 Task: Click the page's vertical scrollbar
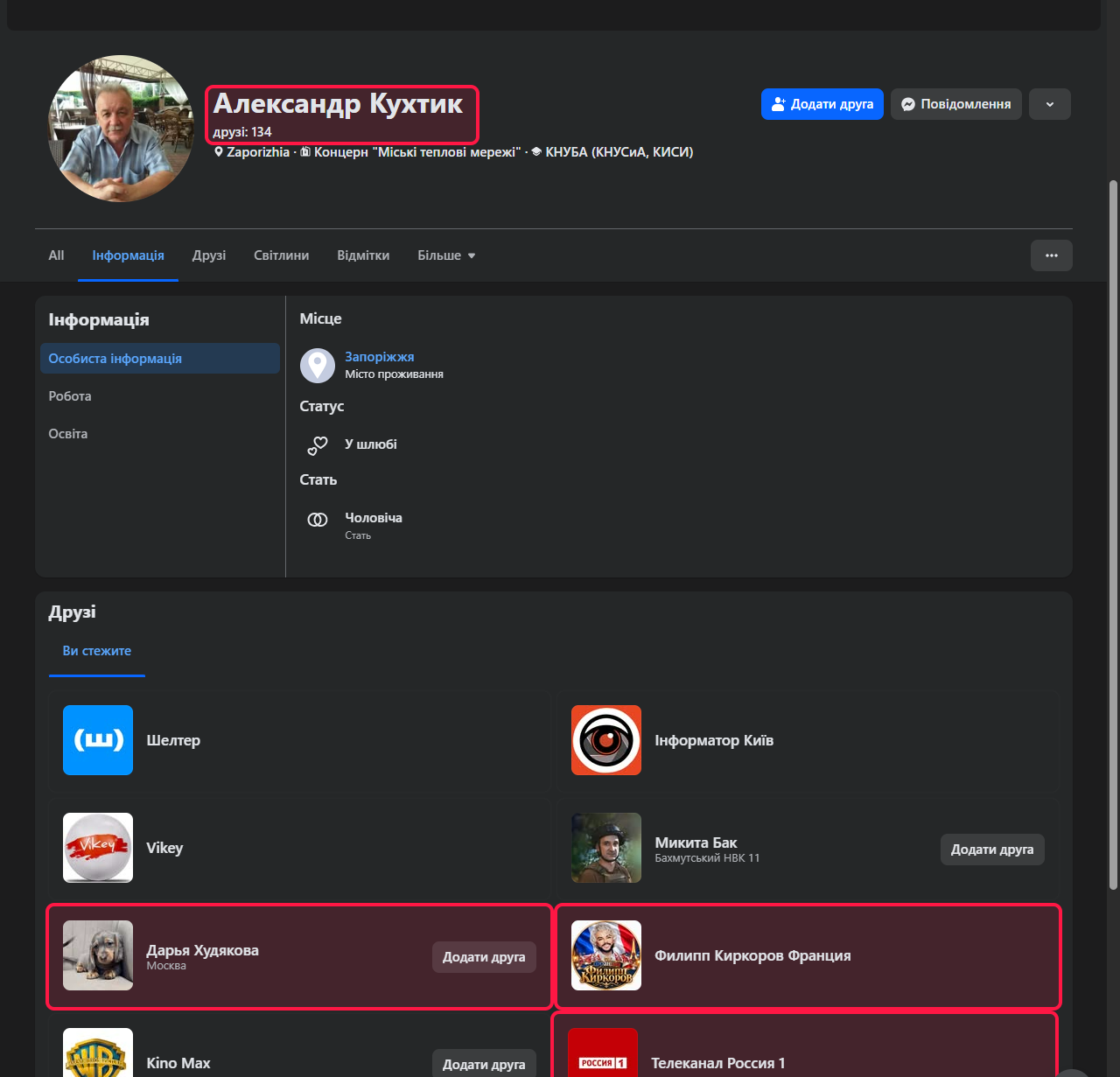1113,534
